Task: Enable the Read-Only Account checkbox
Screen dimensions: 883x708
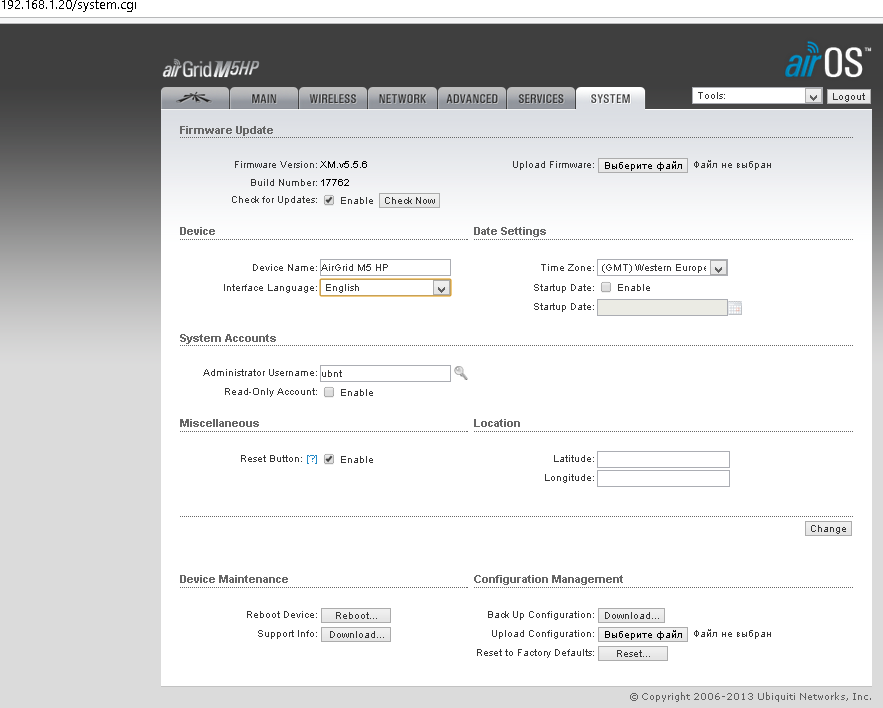Action: point(329,392)
